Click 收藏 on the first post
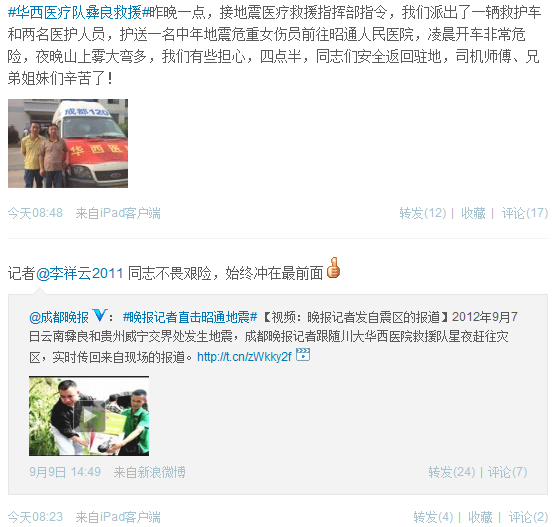 click(x=473, y=213)
